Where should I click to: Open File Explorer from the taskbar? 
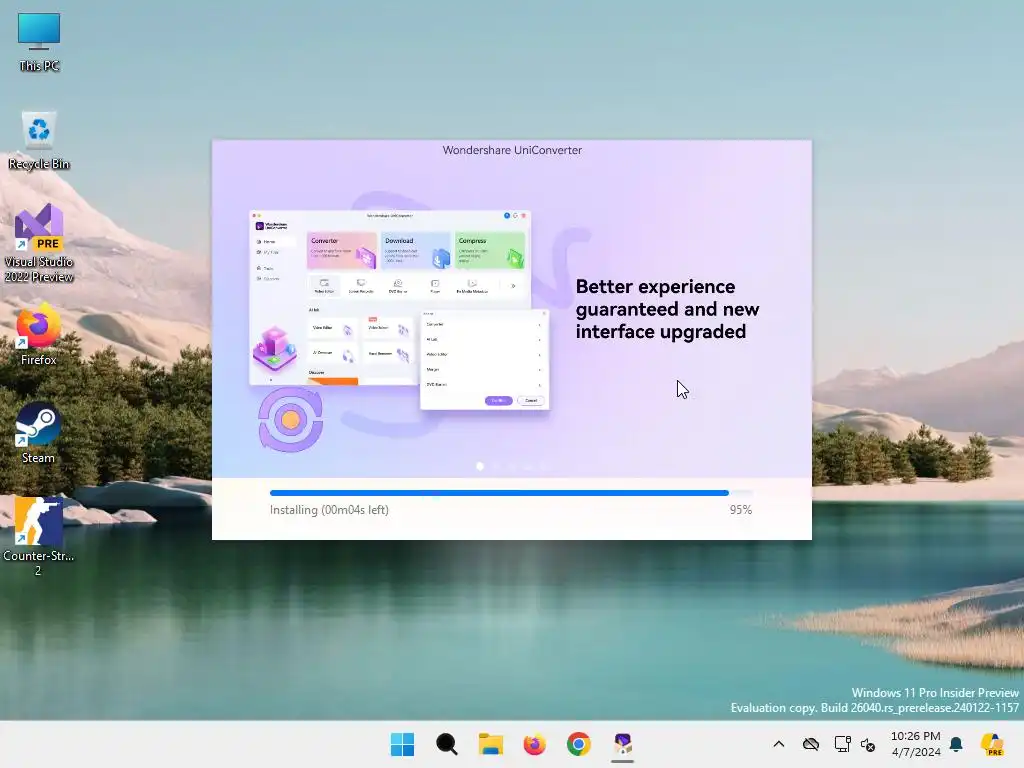pyautogui.click(x=490, y=744)
